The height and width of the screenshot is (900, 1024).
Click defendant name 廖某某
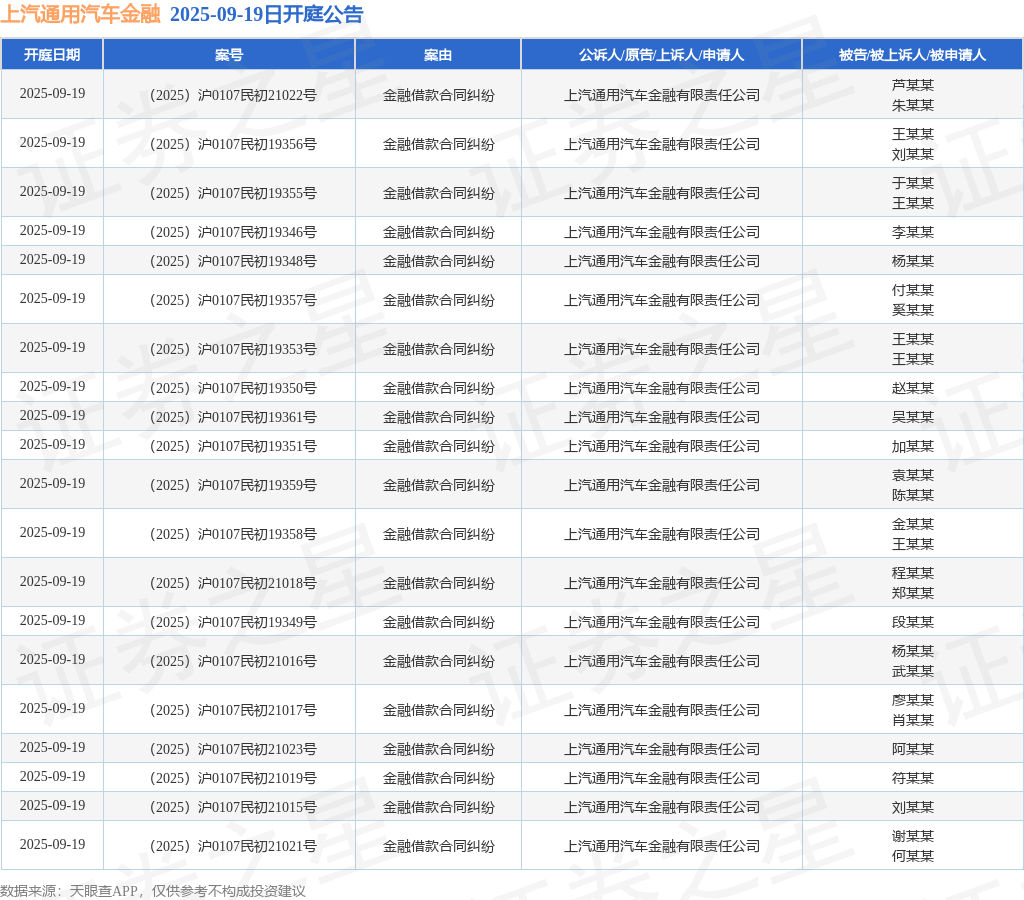pyautogui.click(x=912, y=700)
